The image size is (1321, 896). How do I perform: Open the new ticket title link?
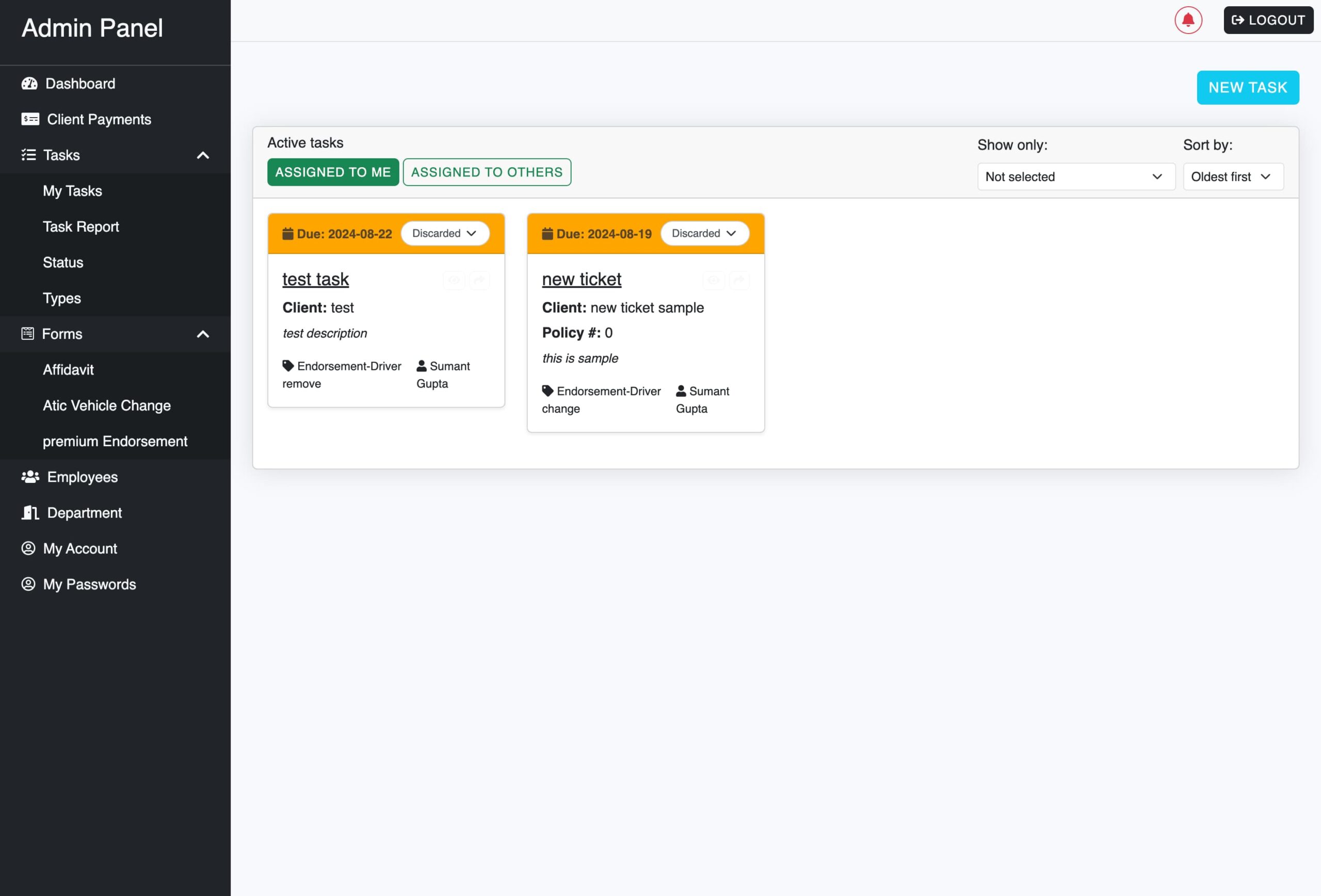[x=581, y=279]
